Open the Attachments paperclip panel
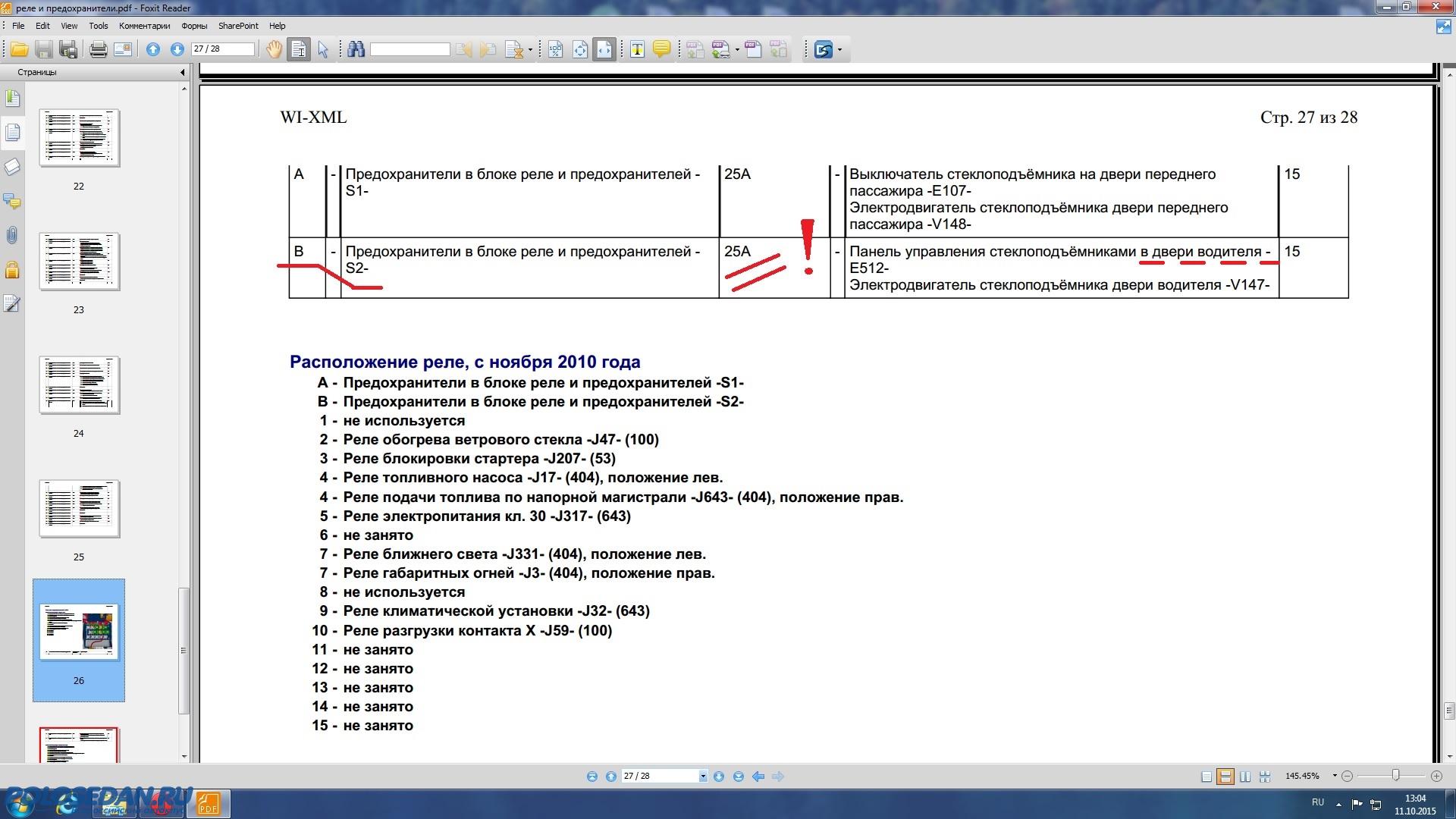Image resolution: width=1456 pixels, height=819 pixels. point(12,236)
